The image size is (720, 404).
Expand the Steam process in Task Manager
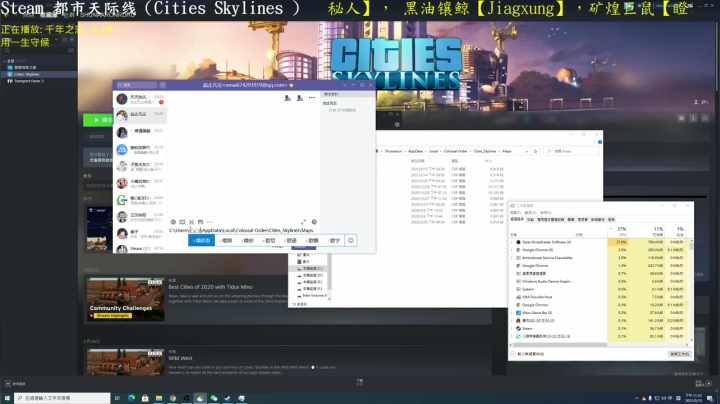pos(512,328)
